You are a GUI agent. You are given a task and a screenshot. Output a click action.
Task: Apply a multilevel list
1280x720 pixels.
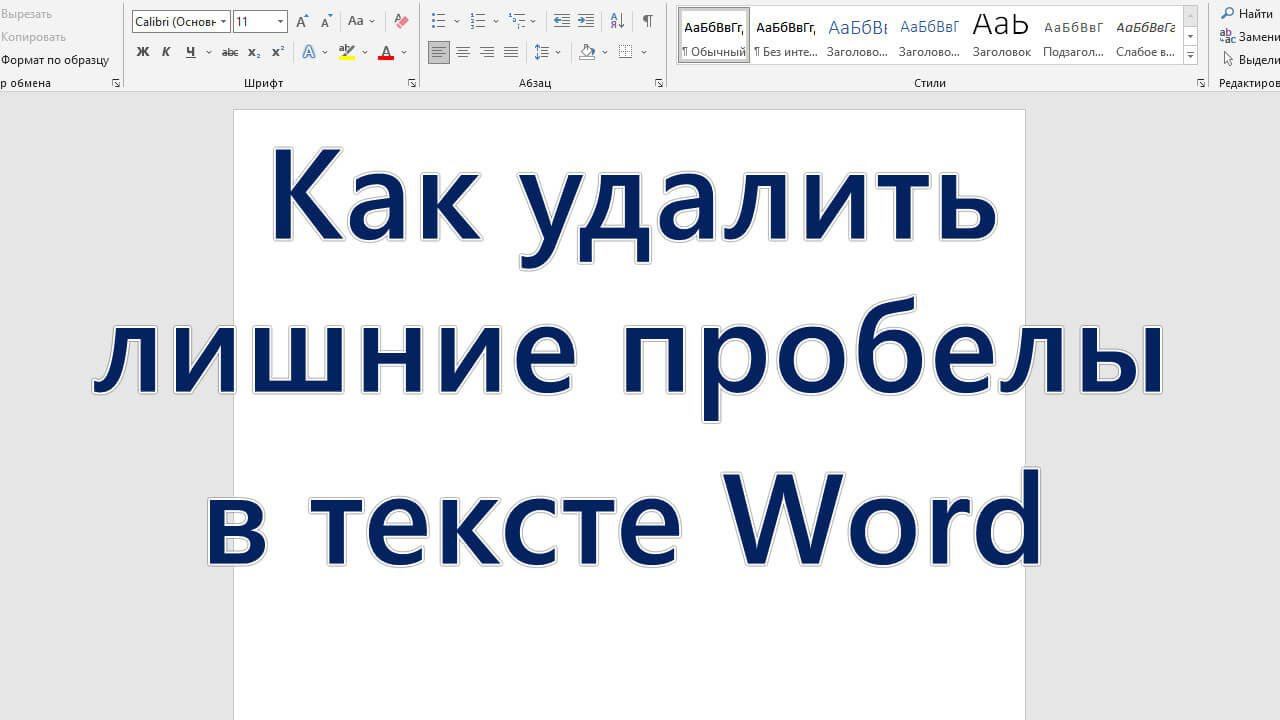click(x=517, y=21)
